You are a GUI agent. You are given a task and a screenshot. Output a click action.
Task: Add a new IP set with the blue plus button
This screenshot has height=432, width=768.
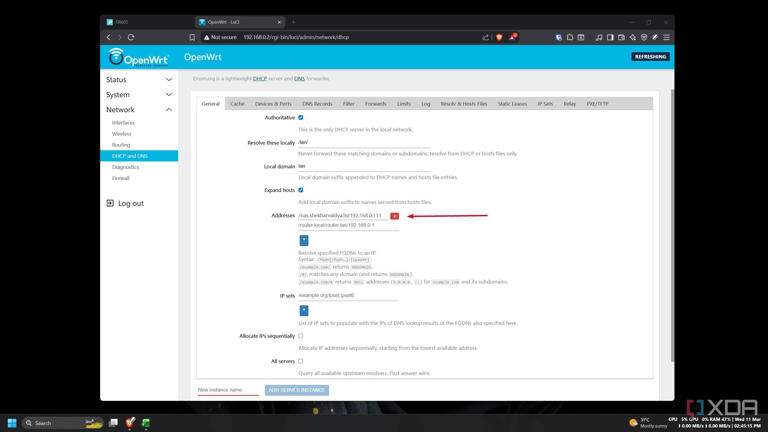tap(304, 311)
